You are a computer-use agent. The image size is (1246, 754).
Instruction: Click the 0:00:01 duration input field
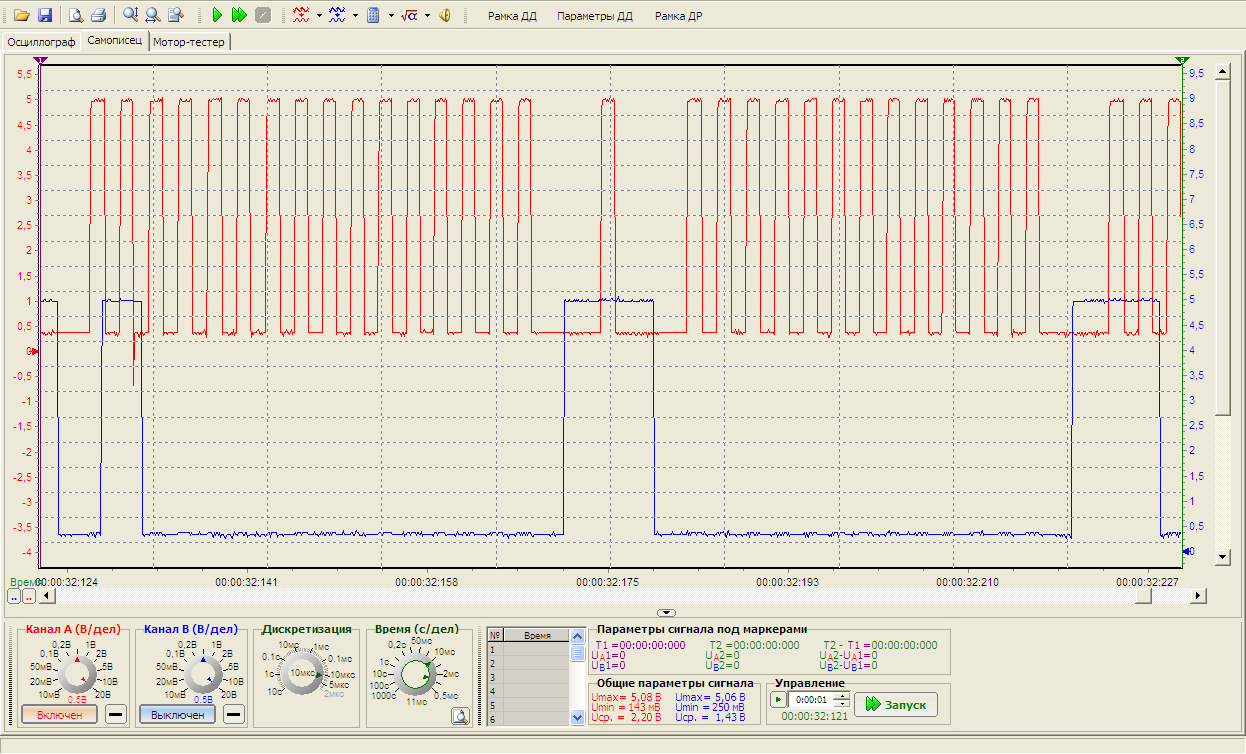[x=810, y=699]
